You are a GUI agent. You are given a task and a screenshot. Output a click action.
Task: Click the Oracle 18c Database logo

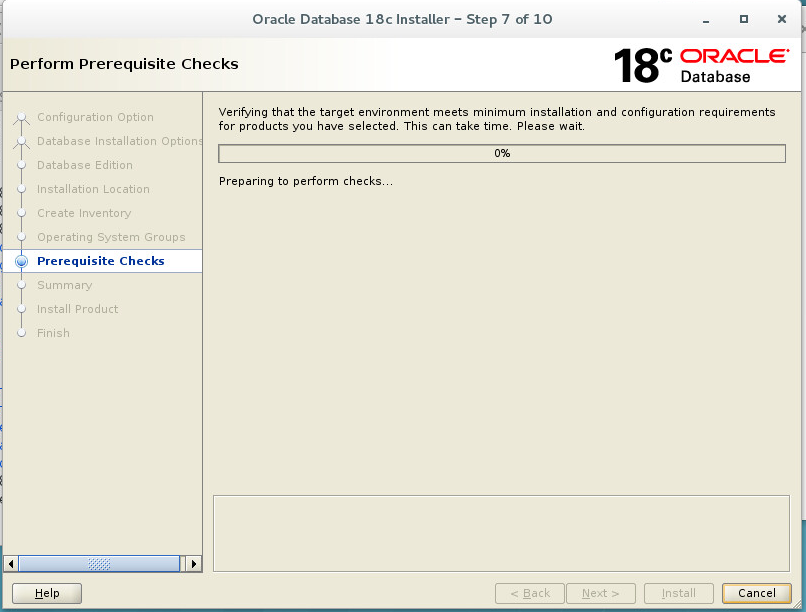pos(702,65)
